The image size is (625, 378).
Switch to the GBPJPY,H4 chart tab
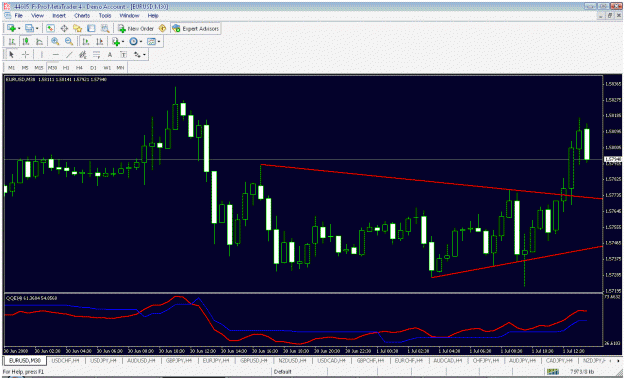point(179,360)
